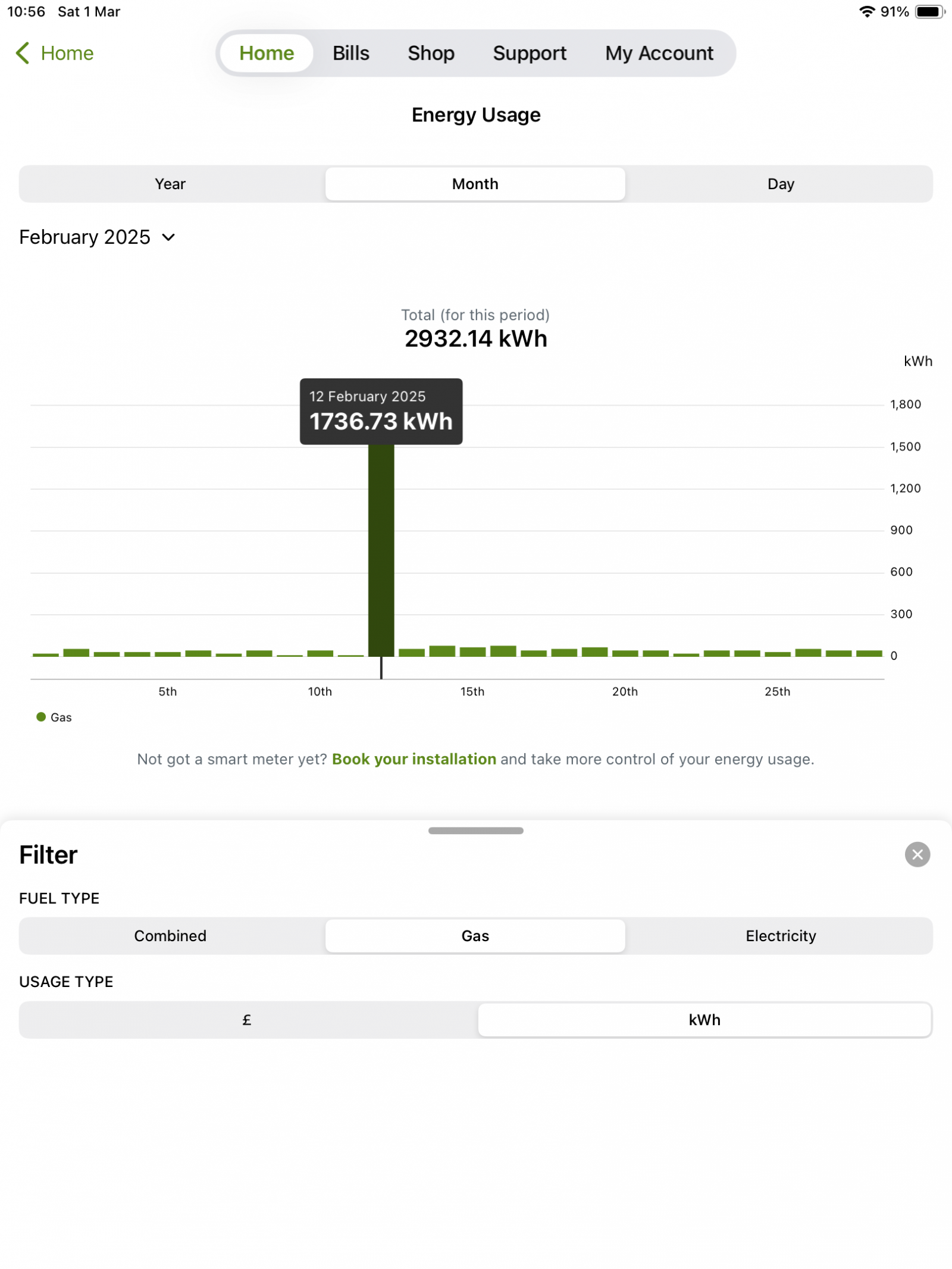Tap the battery status icon
This screenshot has height=1269, width=952.
[x=930, y=12]
